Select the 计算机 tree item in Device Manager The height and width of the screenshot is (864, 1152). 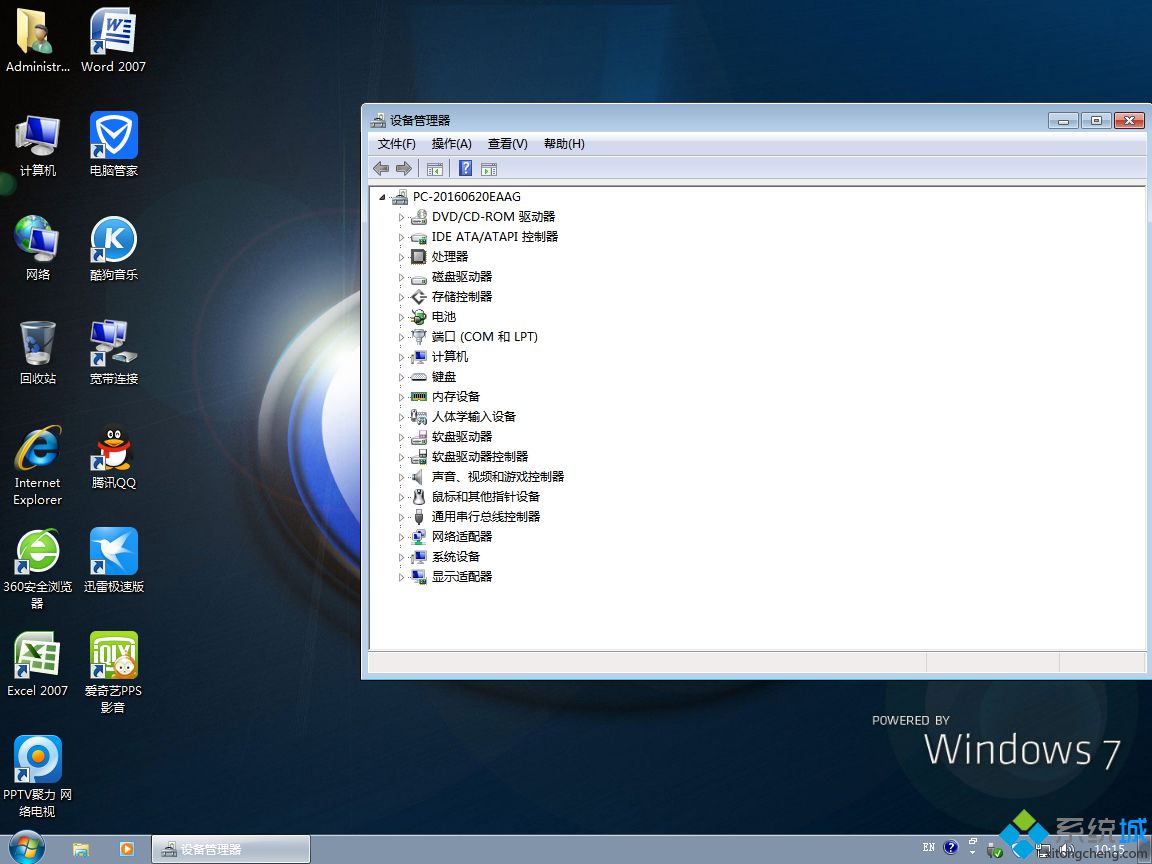(x=450, y=357)
